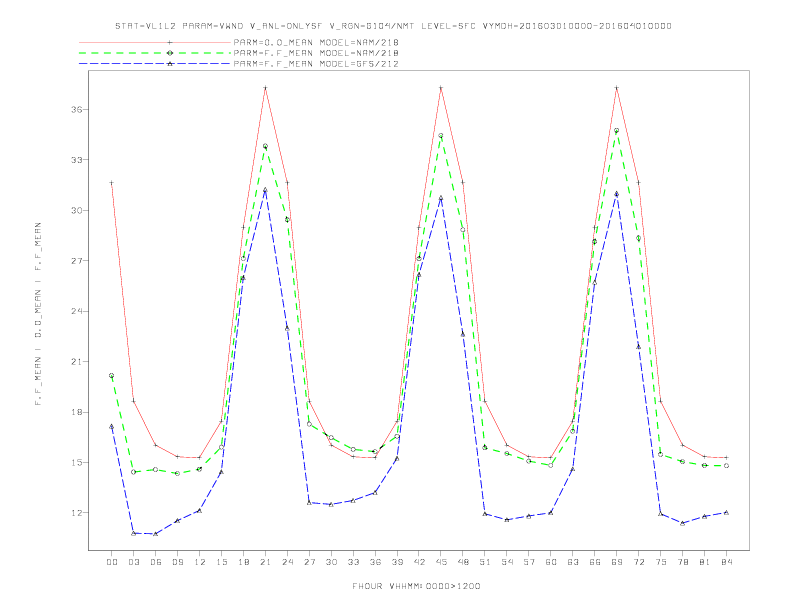Viewport: 792px width, 612px height.
Task: Click blue line triangle marker at hour 00
Action: point(112,427)
